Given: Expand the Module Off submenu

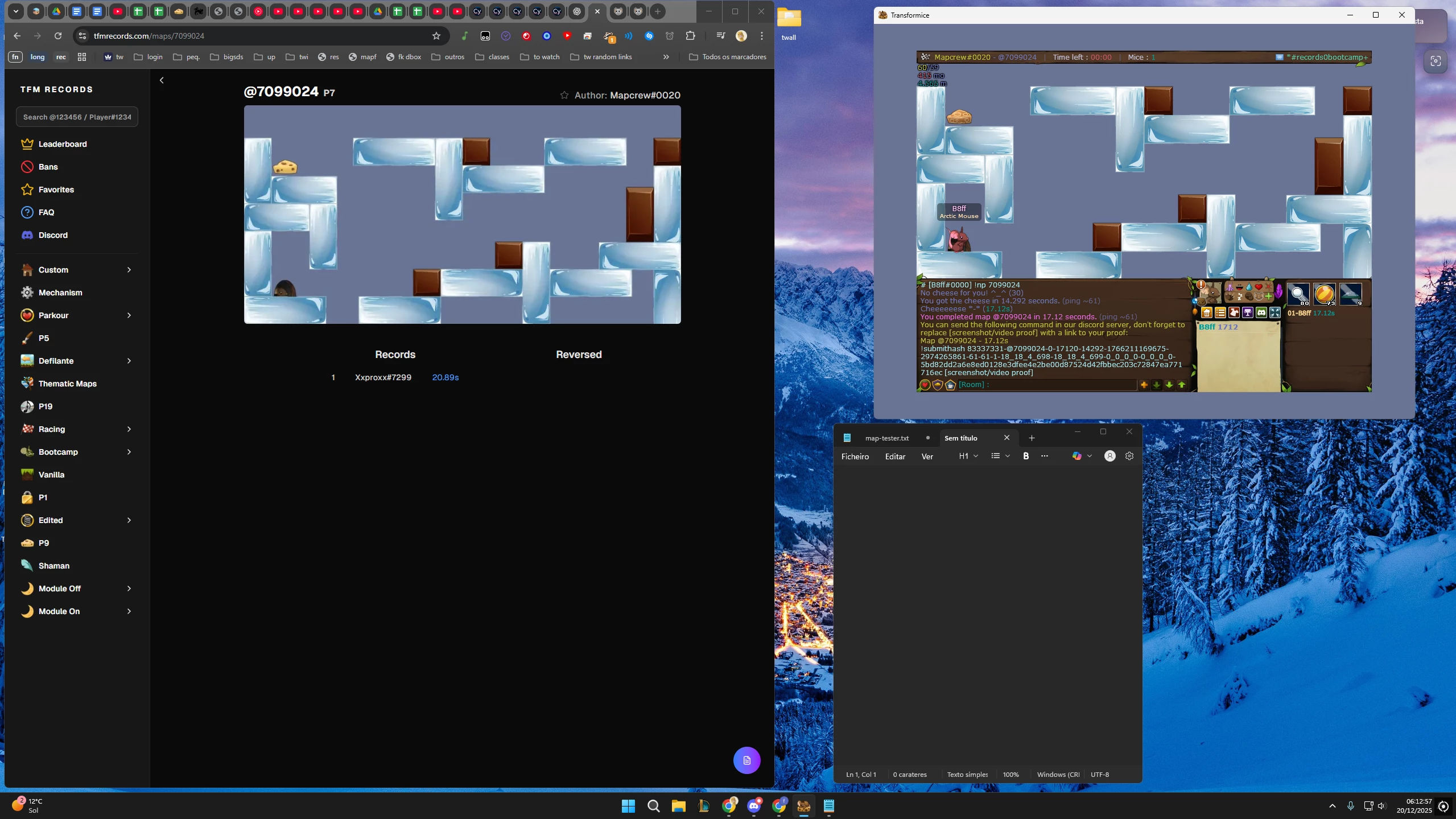Looking at the screenshot, I should [x=129, y=588].
